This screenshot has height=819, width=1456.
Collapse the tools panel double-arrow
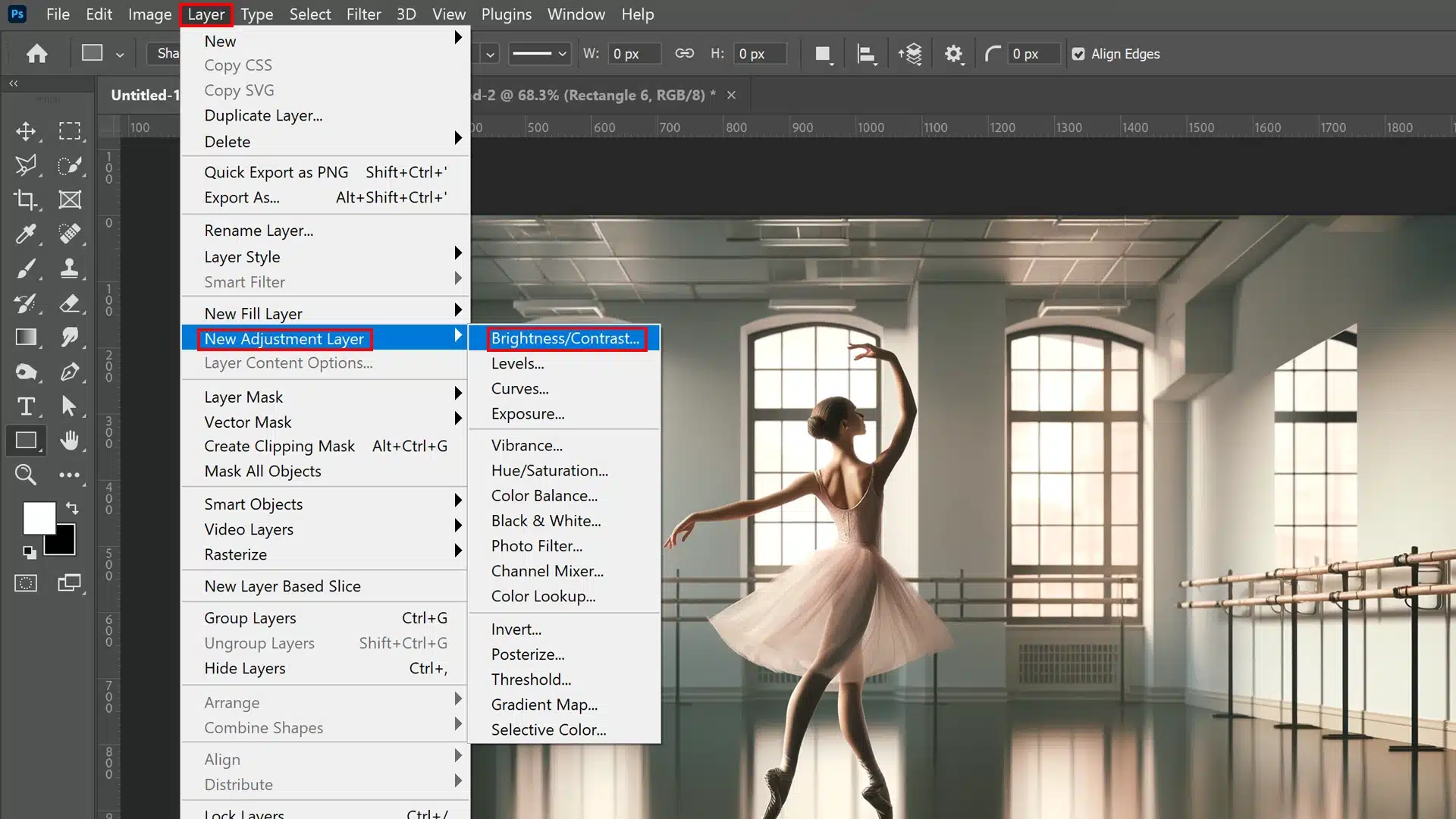tap(14, 83)
